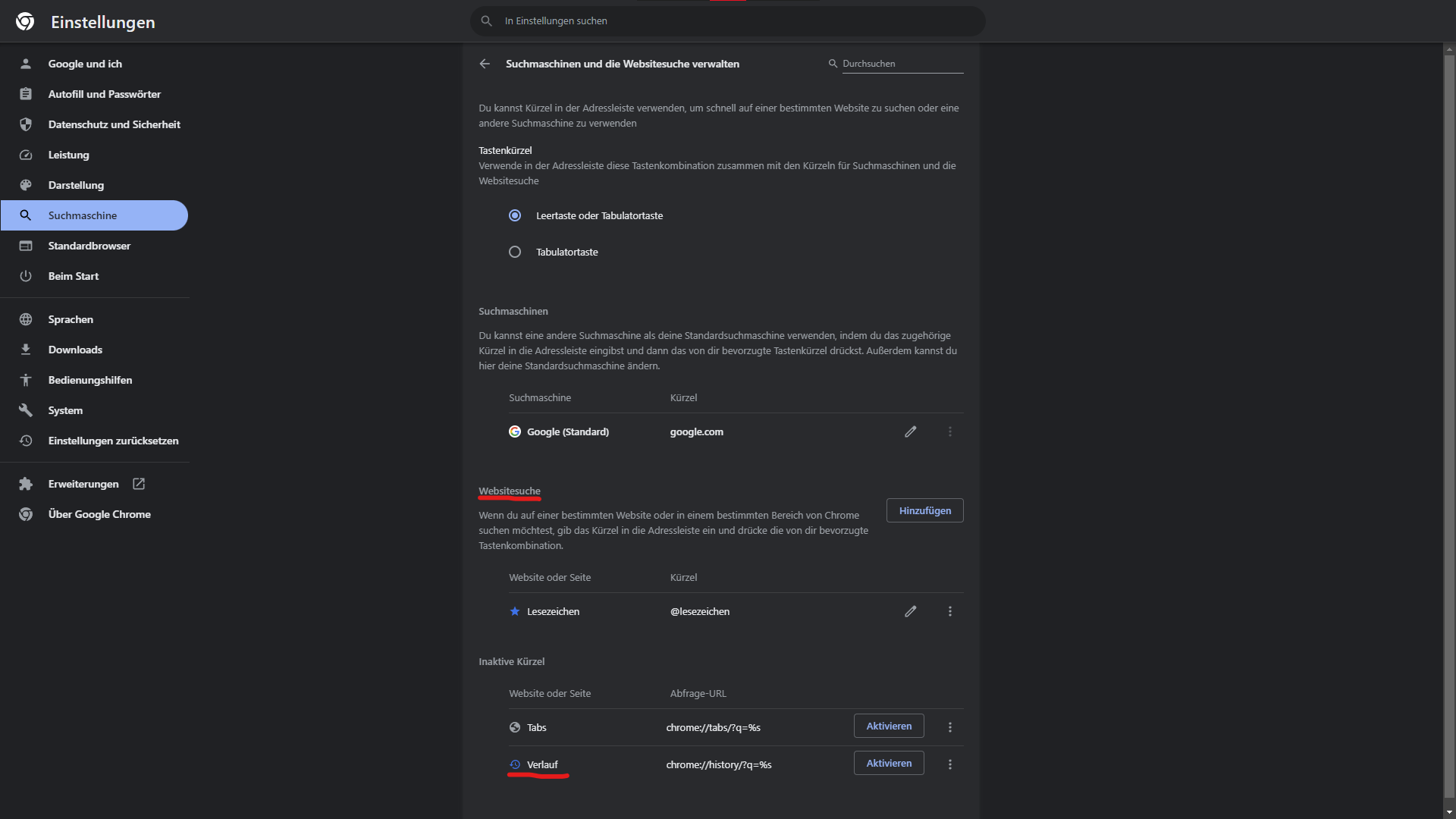1456x819 pixels.
Task: Select the Suchmaschine magnifier icon in sidebar
Action: 26,215
